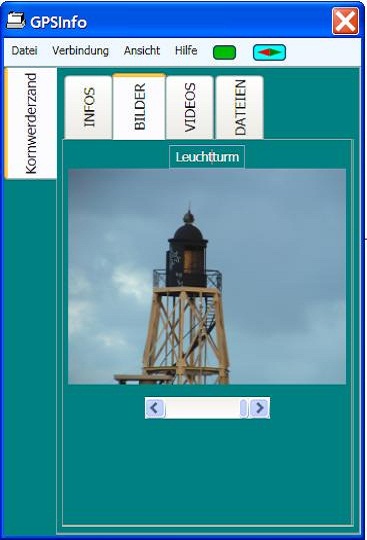Image resolution: width=367 pixels, height=540 pixels.
Task: Open the Hilfe menu
Action: (x=186, y=51)
